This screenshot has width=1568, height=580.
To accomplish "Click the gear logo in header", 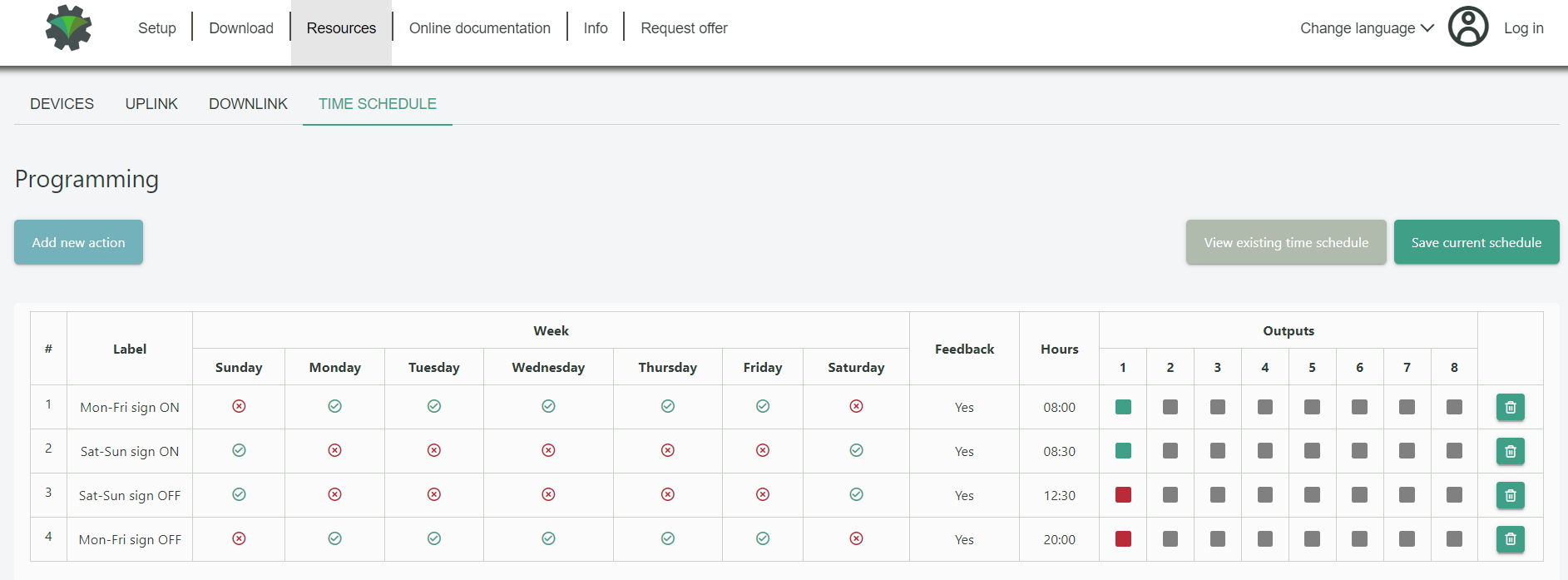I will 68,28.
